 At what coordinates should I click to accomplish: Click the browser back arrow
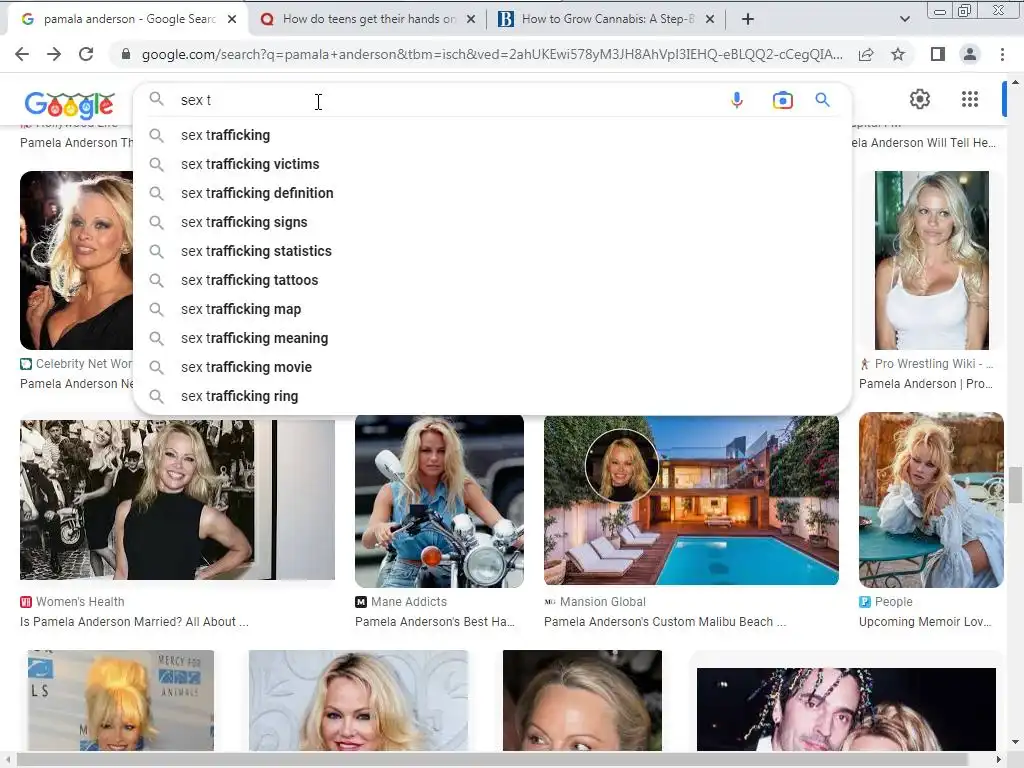click(22, 54)
